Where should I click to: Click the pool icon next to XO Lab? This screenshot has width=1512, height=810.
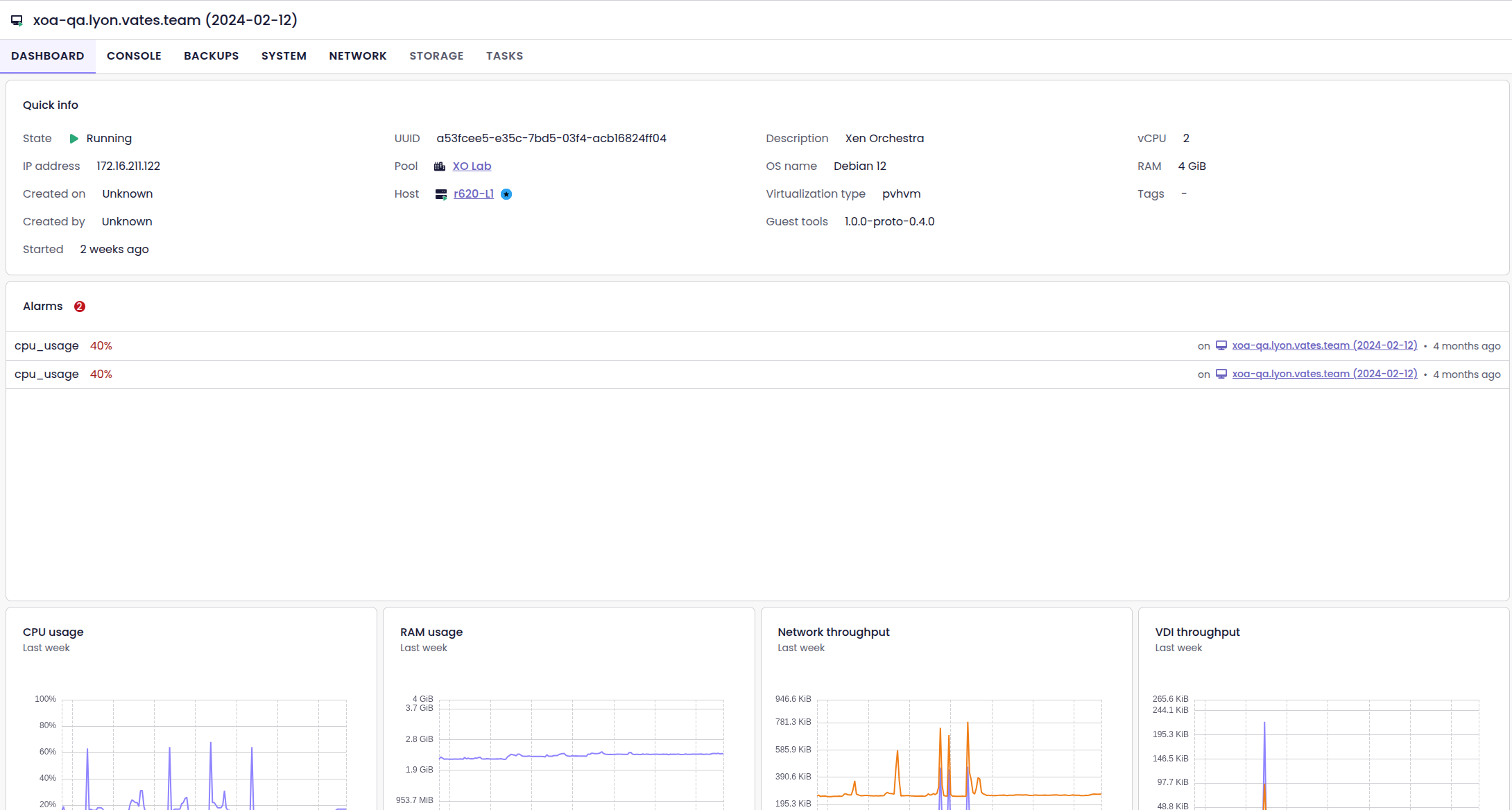tap(440, 166)
